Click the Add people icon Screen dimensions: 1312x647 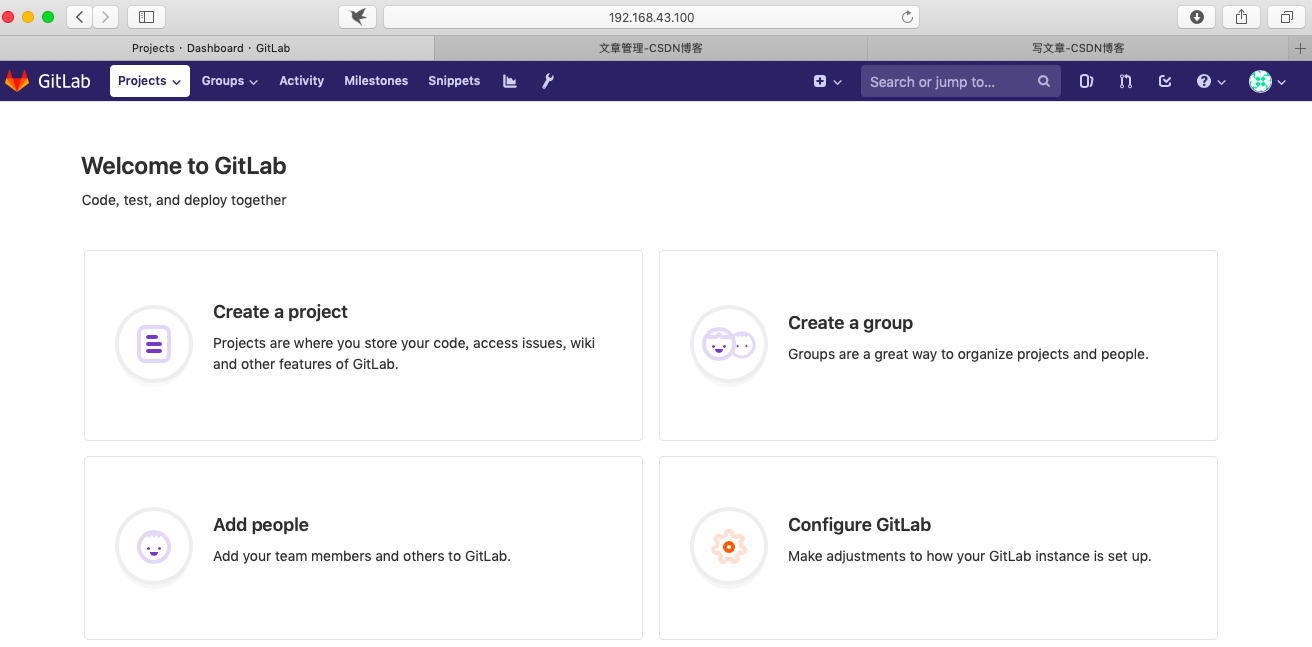point(153,546)
